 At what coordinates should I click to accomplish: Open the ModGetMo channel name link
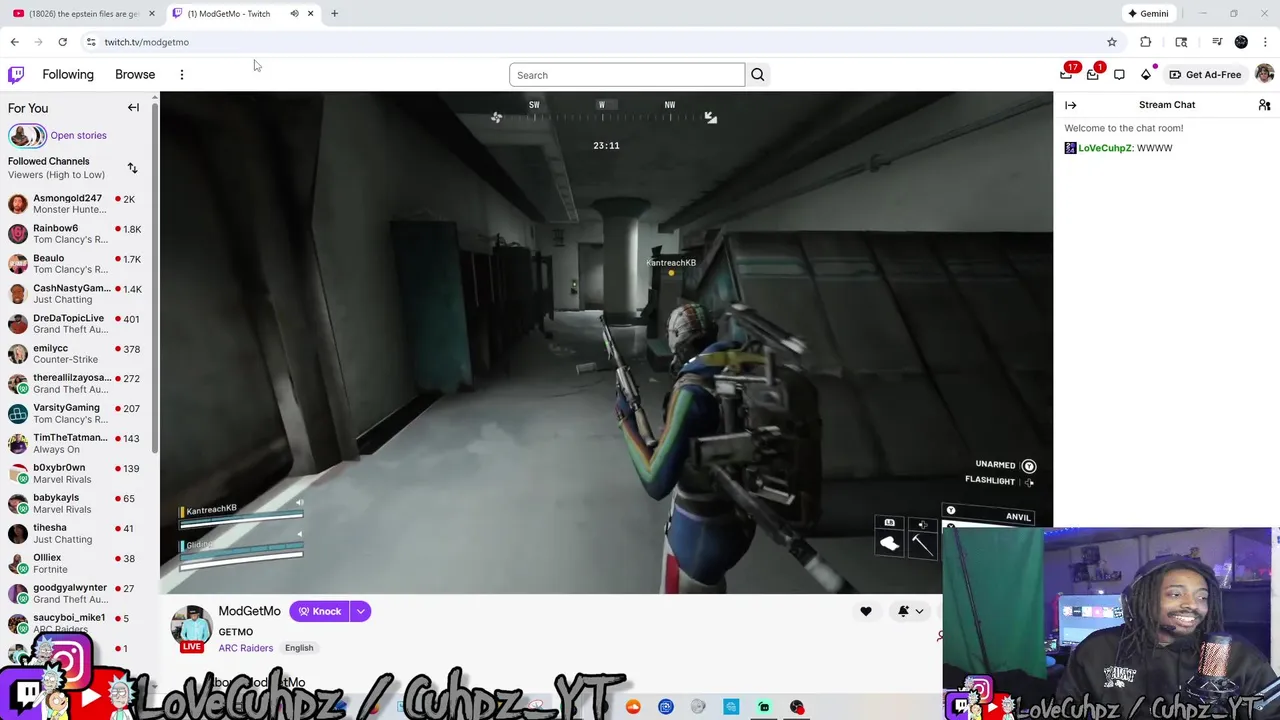tap(249, 611)
